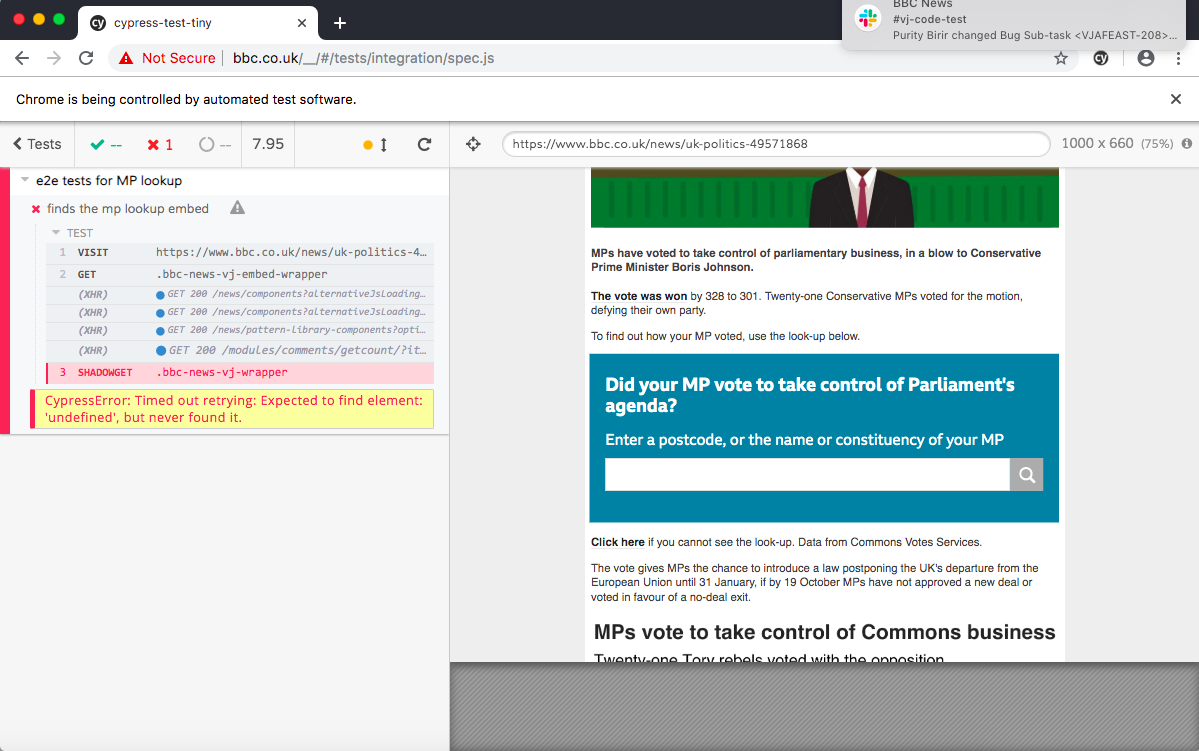Click the pending tests circle counter

click(x=215, y=145)
